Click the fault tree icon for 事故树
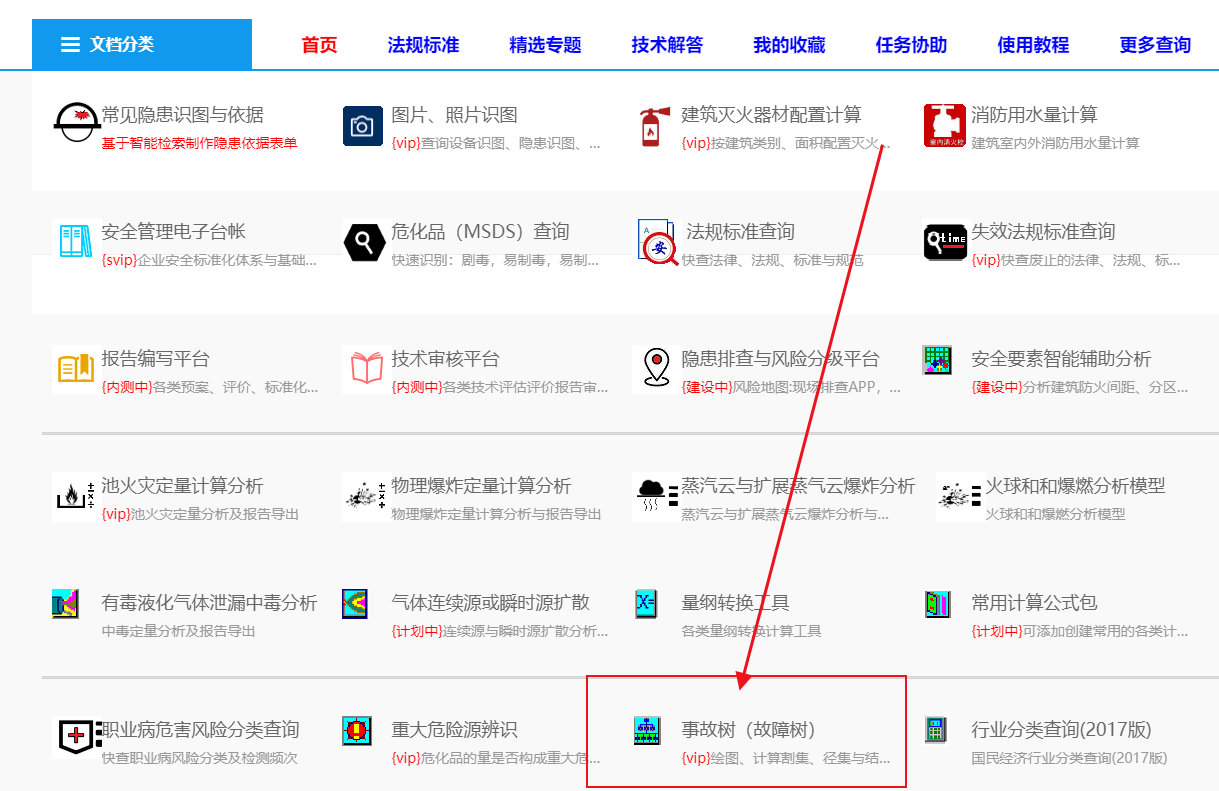 (648, 731)
